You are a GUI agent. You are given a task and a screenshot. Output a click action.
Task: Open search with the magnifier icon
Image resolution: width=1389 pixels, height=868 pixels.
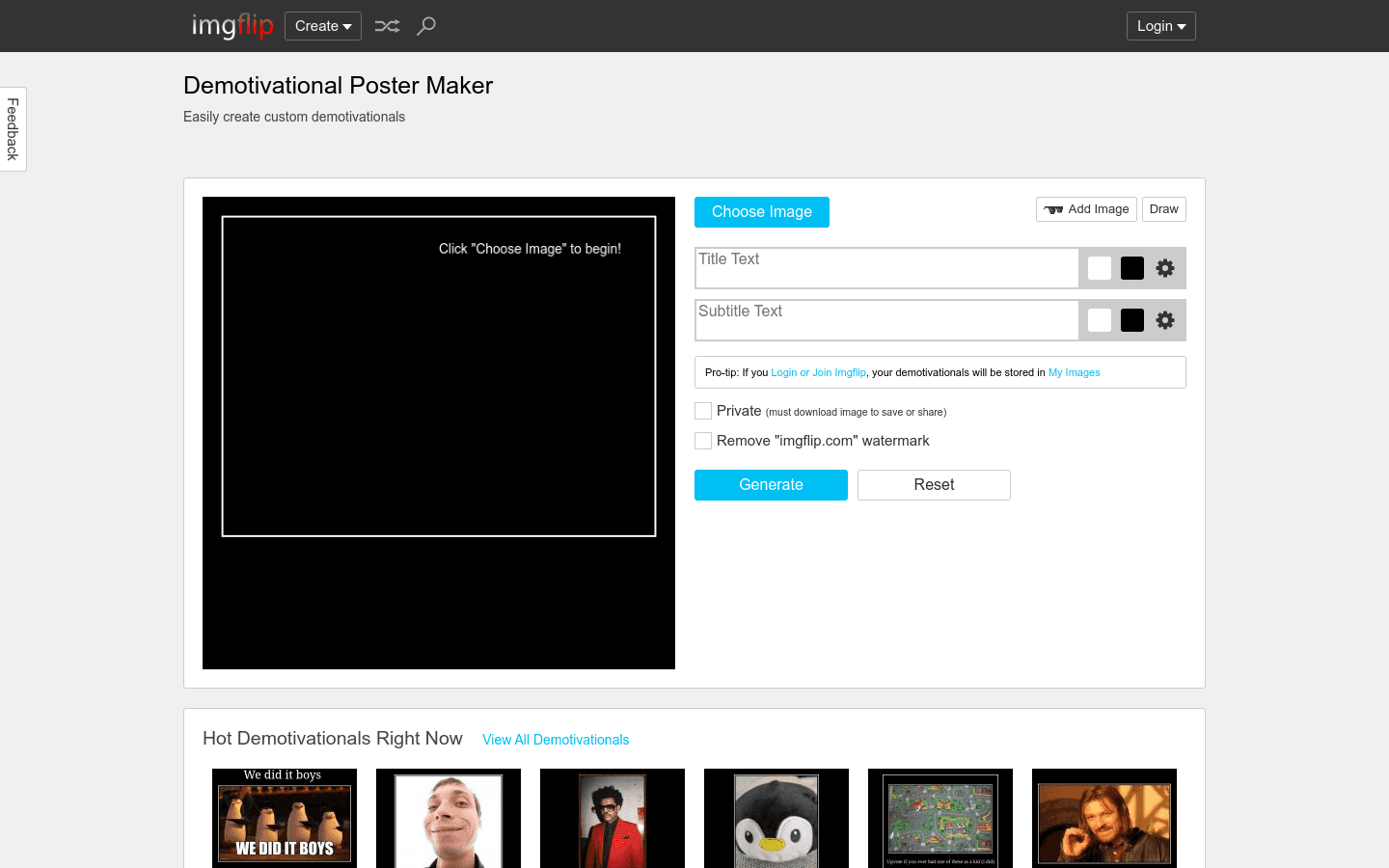coord(426,26)
